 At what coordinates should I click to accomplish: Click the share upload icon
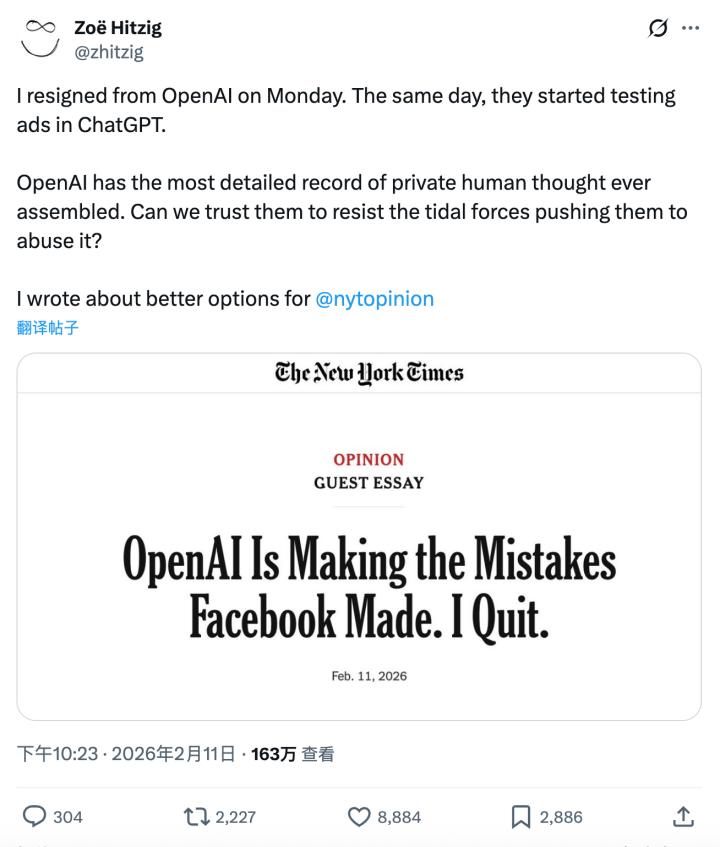pyautogui.click(x=683, y=817)
